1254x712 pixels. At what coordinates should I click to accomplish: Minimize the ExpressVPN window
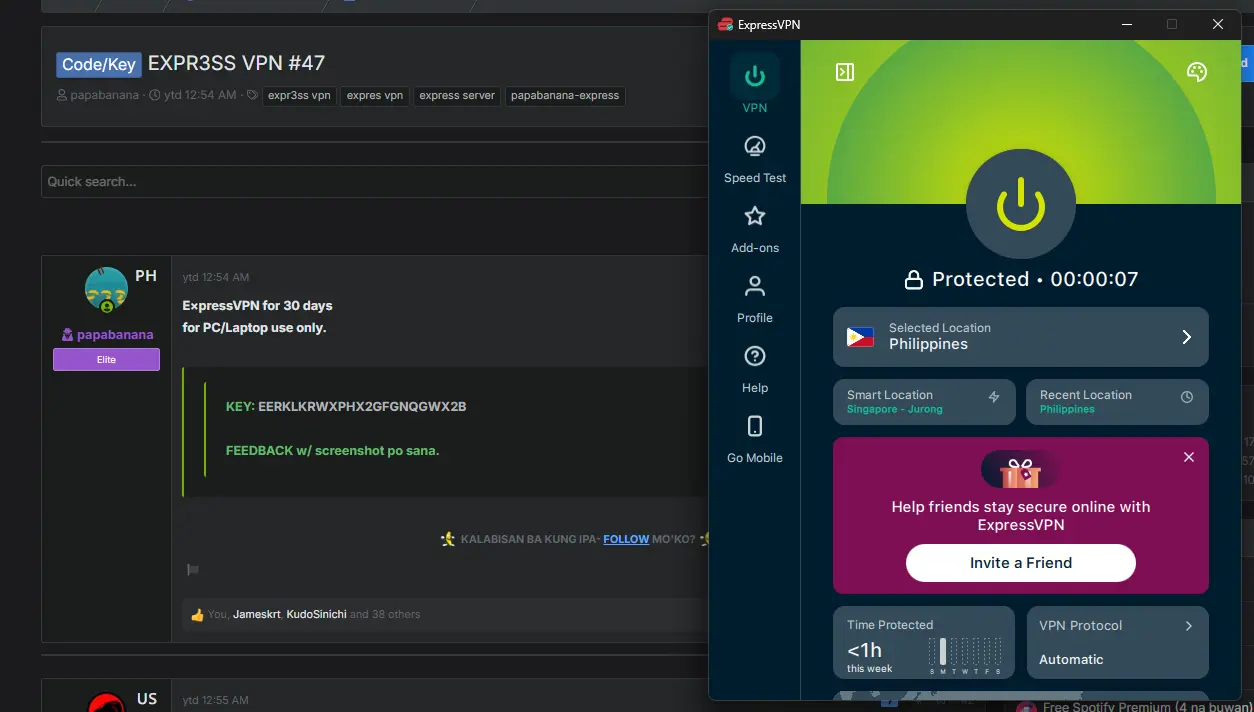pos(1126,24)
